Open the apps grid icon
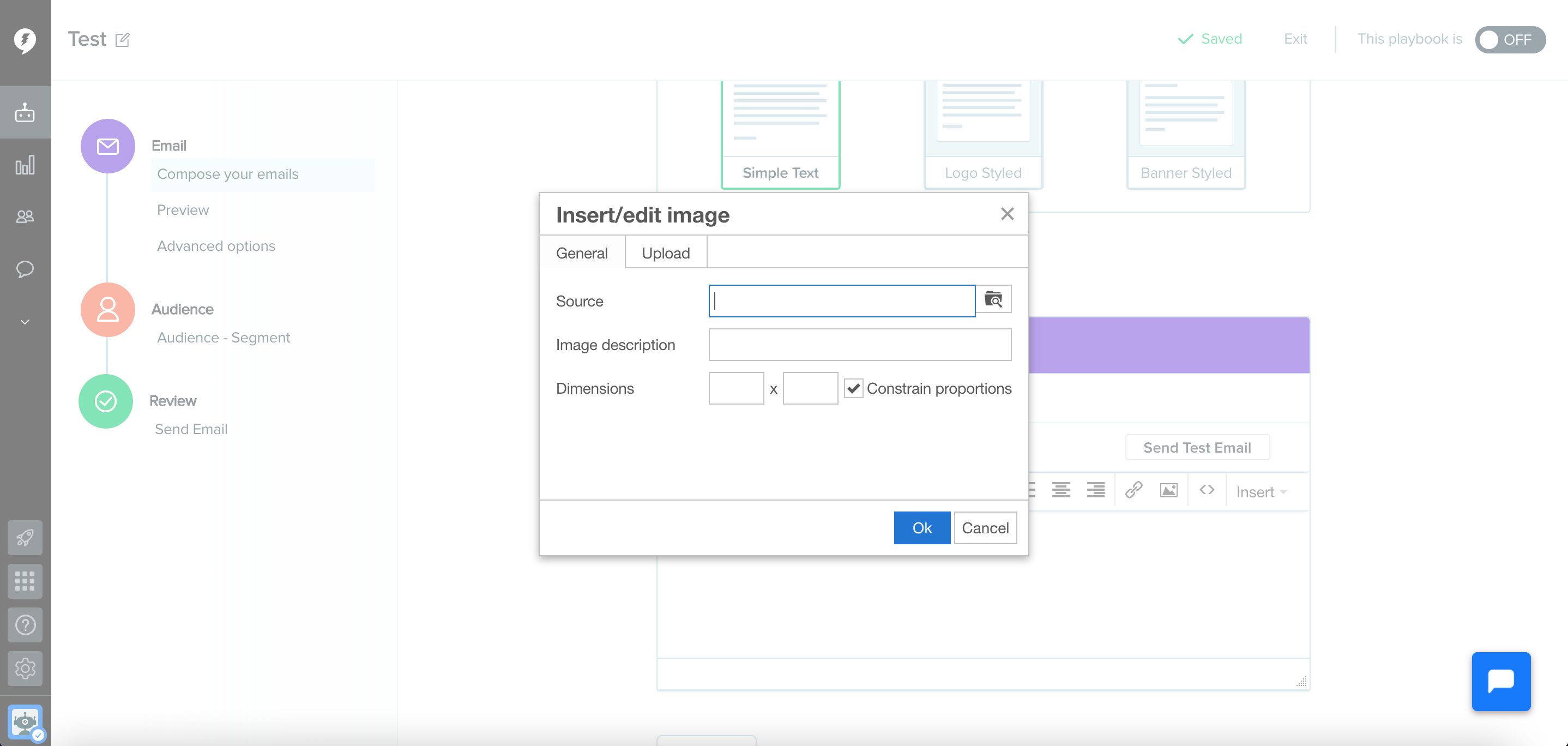Image resolution: width=1568 pixels, height=746 pixels. 25,581
